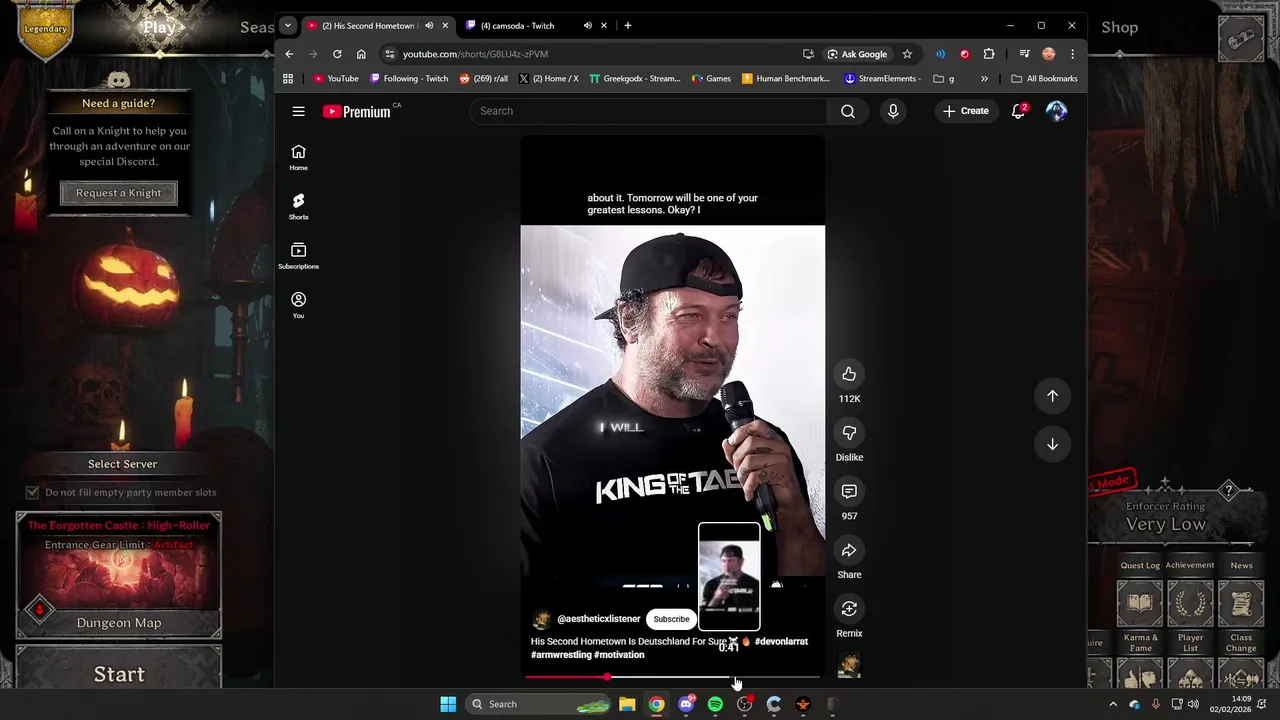Subscribe to @aestheticxlistener
This screenshot has width=1280, height=720.
pyautogui.click(x=671, y=619)
